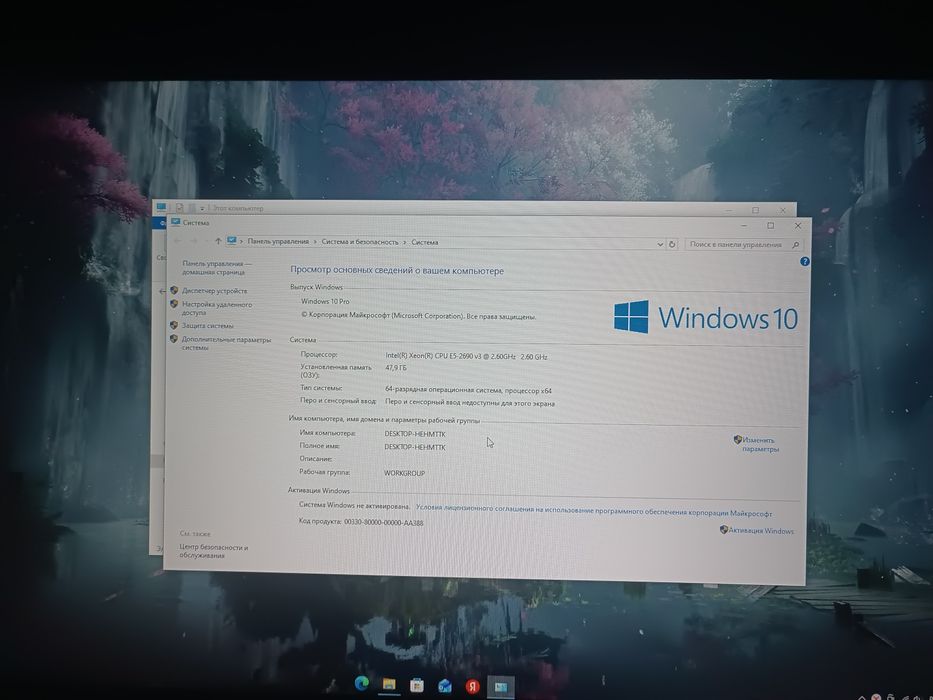The image size is (933, 700).
Task: Click the search magnifier icon in control panel
Action: (x=796, y=245)
